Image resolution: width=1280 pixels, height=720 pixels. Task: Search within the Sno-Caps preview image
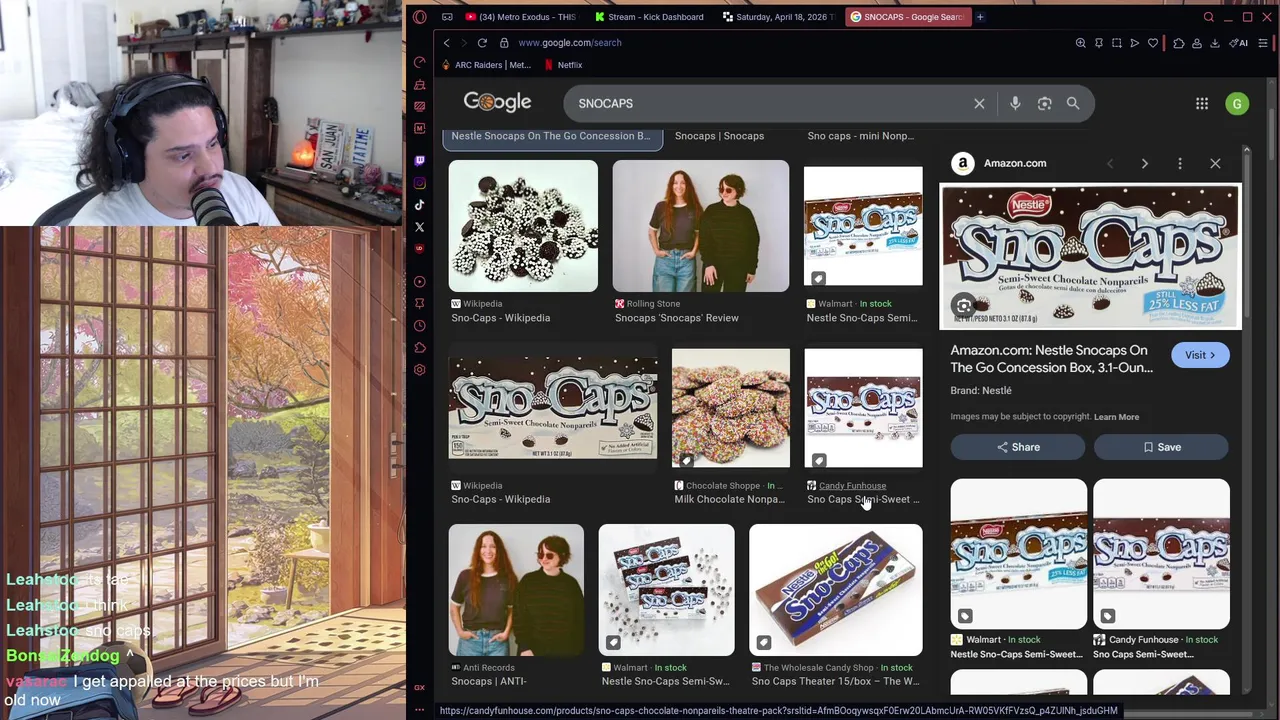pyautogui.click(x=964, y=306)
